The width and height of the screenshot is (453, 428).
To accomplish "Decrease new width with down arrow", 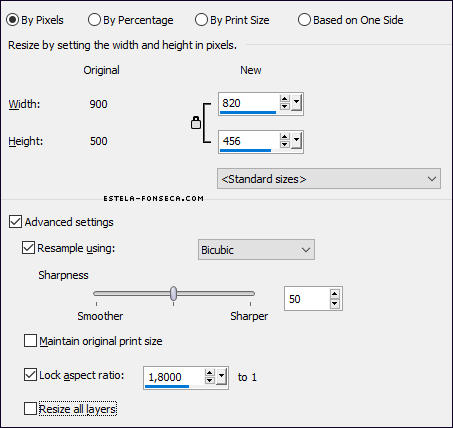I will coord(284,106).
